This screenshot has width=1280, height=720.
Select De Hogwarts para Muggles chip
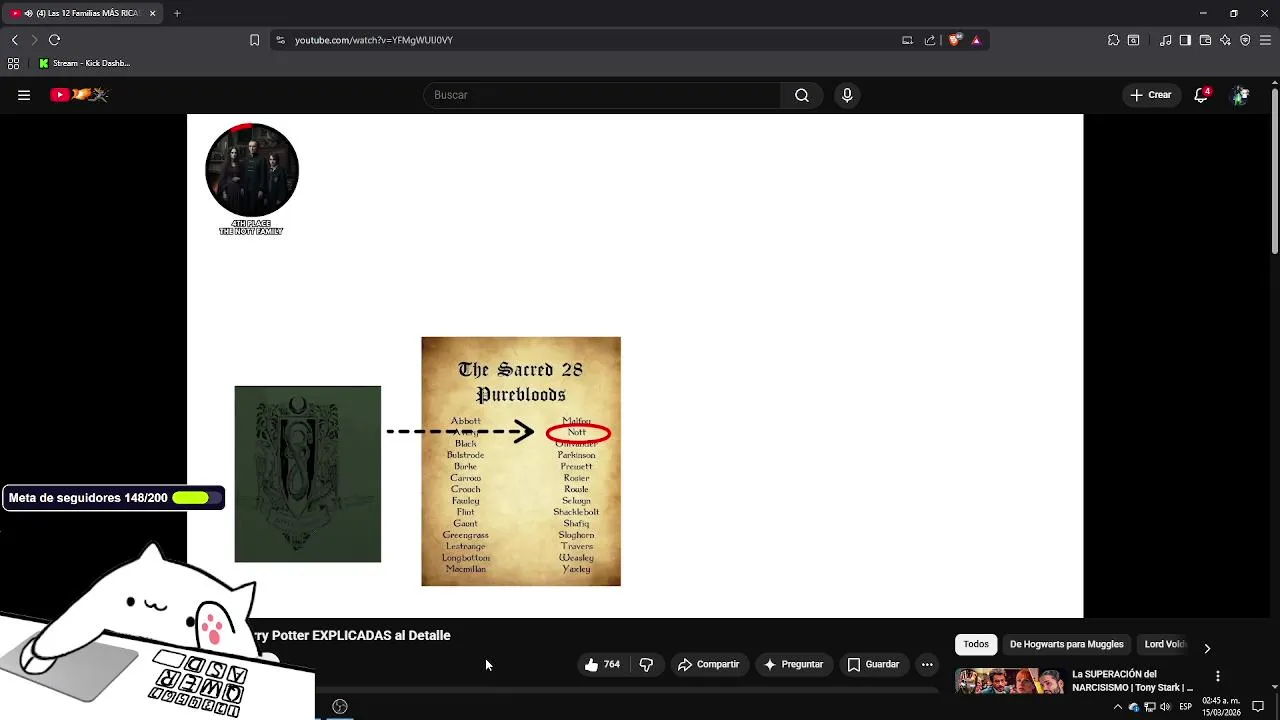1066,644
